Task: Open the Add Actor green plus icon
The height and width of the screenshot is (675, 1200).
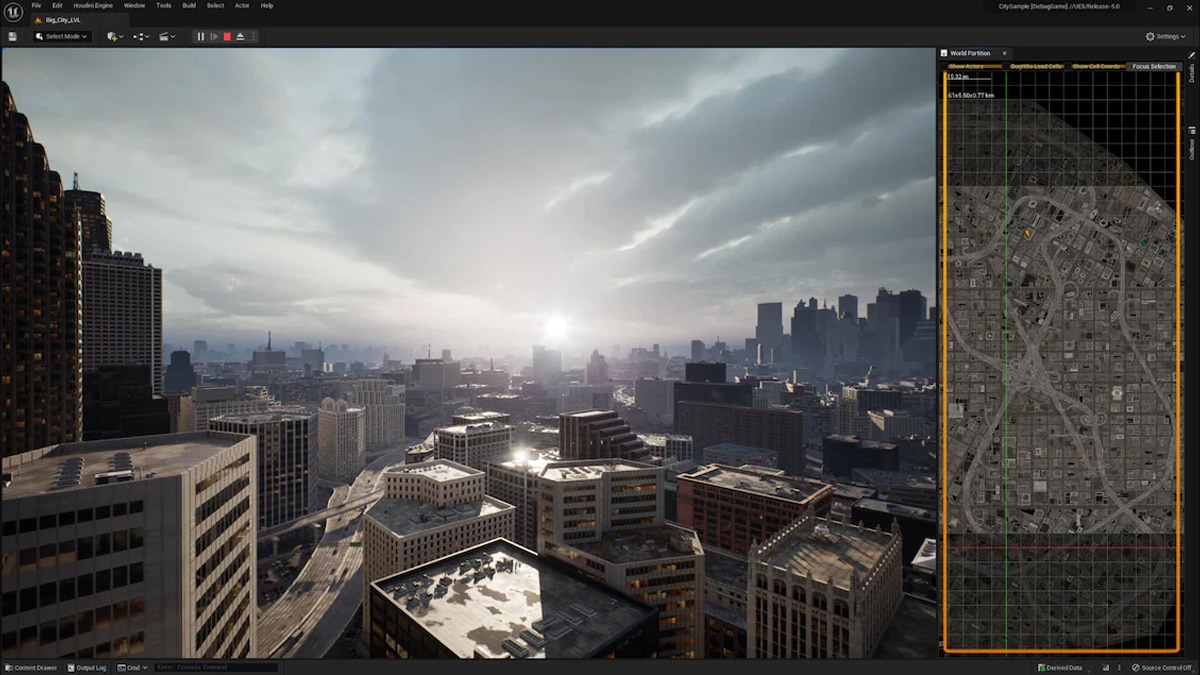Action: coord(110,36)
